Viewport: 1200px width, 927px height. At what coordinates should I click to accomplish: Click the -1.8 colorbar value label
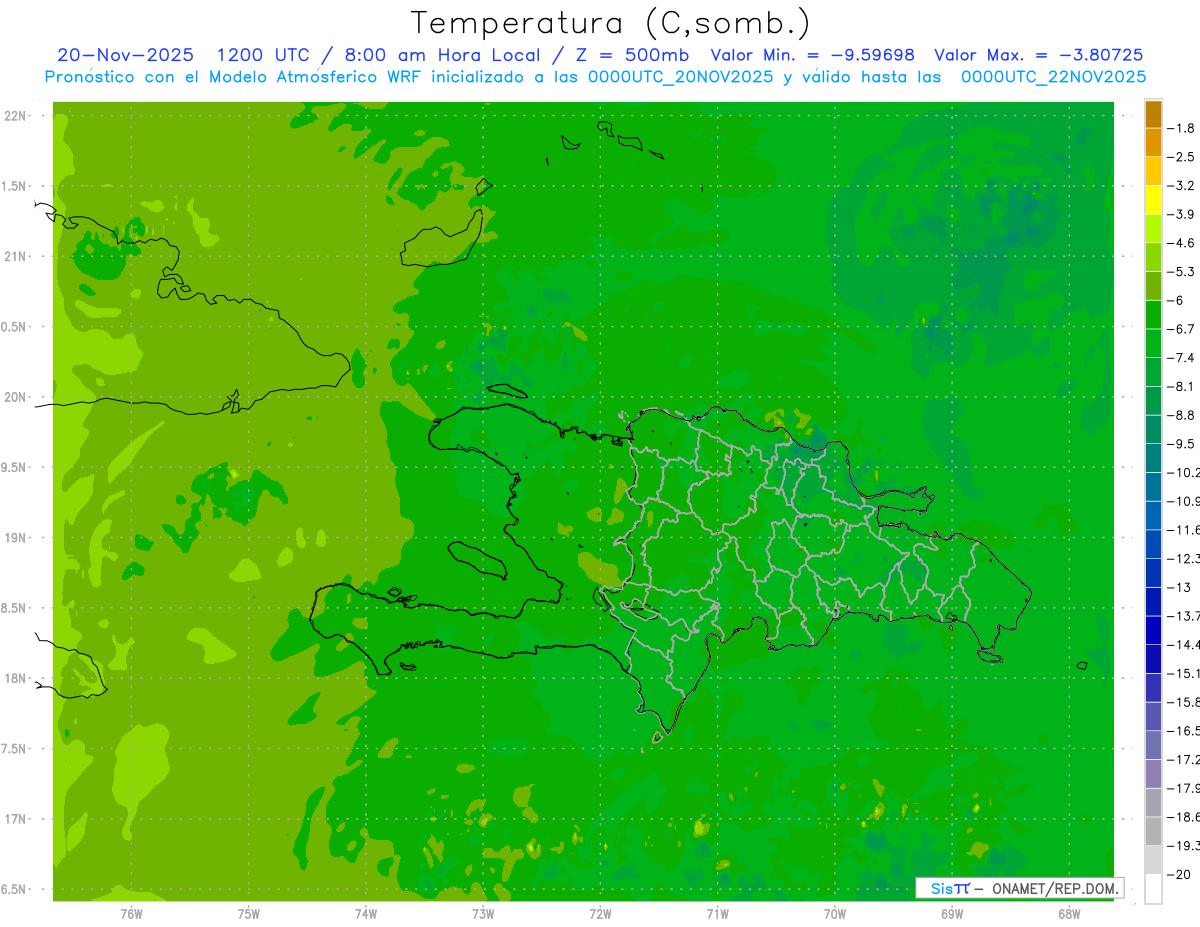(1183, 128)
